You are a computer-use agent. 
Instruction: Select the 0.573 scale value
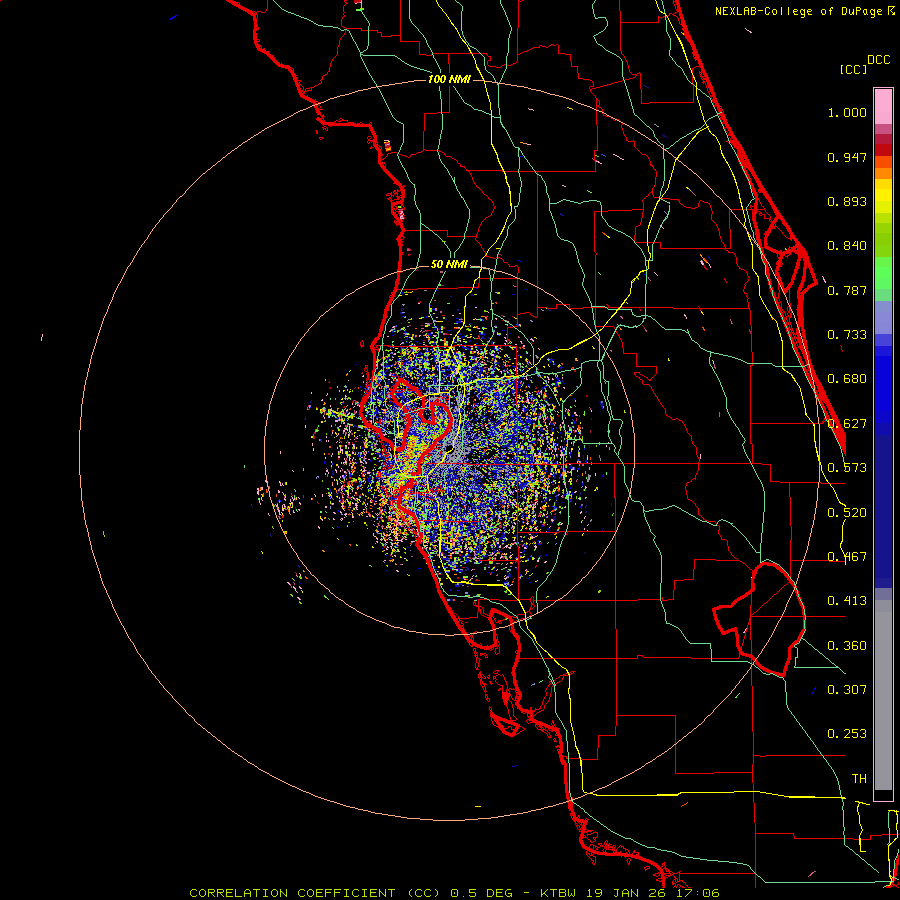point(847,468)
